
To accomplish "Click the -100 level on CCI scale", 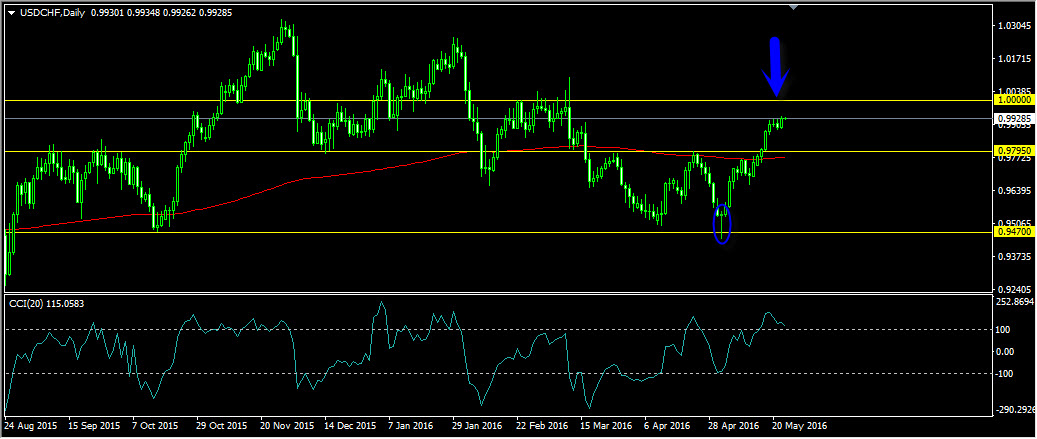I will click(x=1007, y=374).
